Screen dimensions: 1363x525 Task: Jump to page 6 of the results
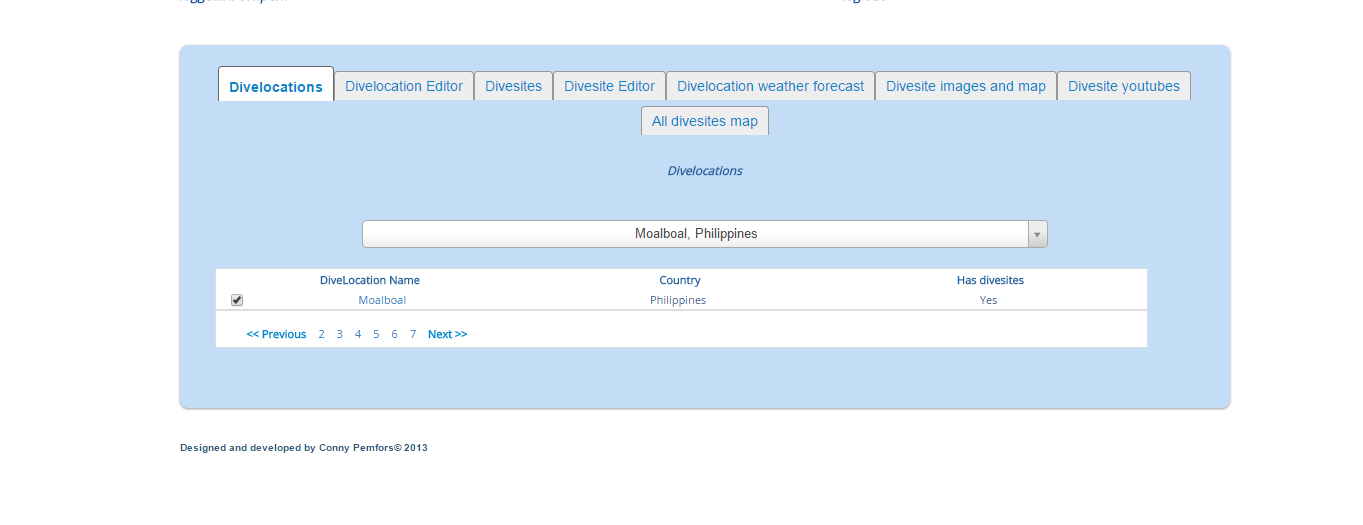[x=394, y=334]
